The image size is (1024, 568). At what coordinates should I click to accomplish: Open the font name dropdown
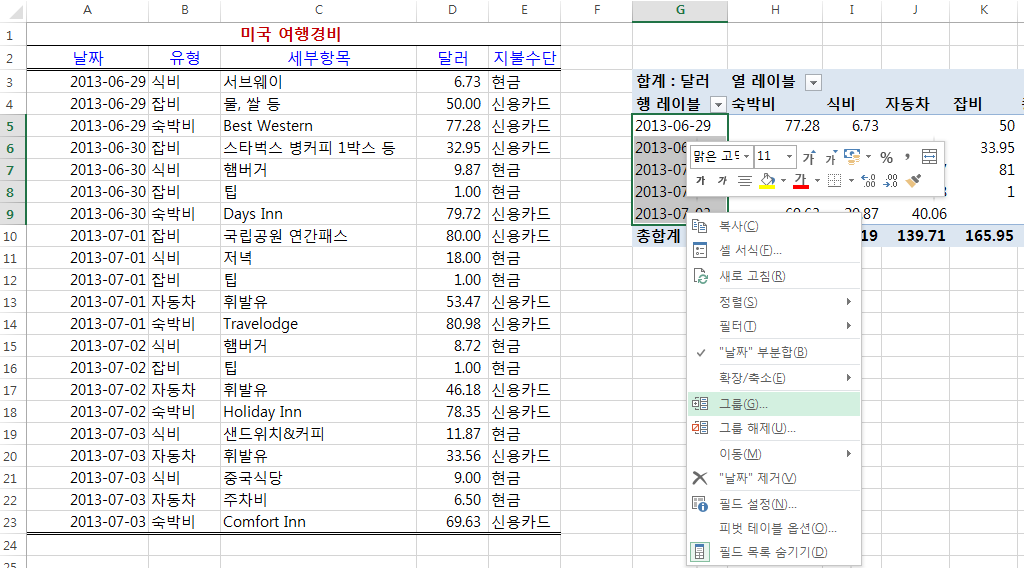(746, 157)
